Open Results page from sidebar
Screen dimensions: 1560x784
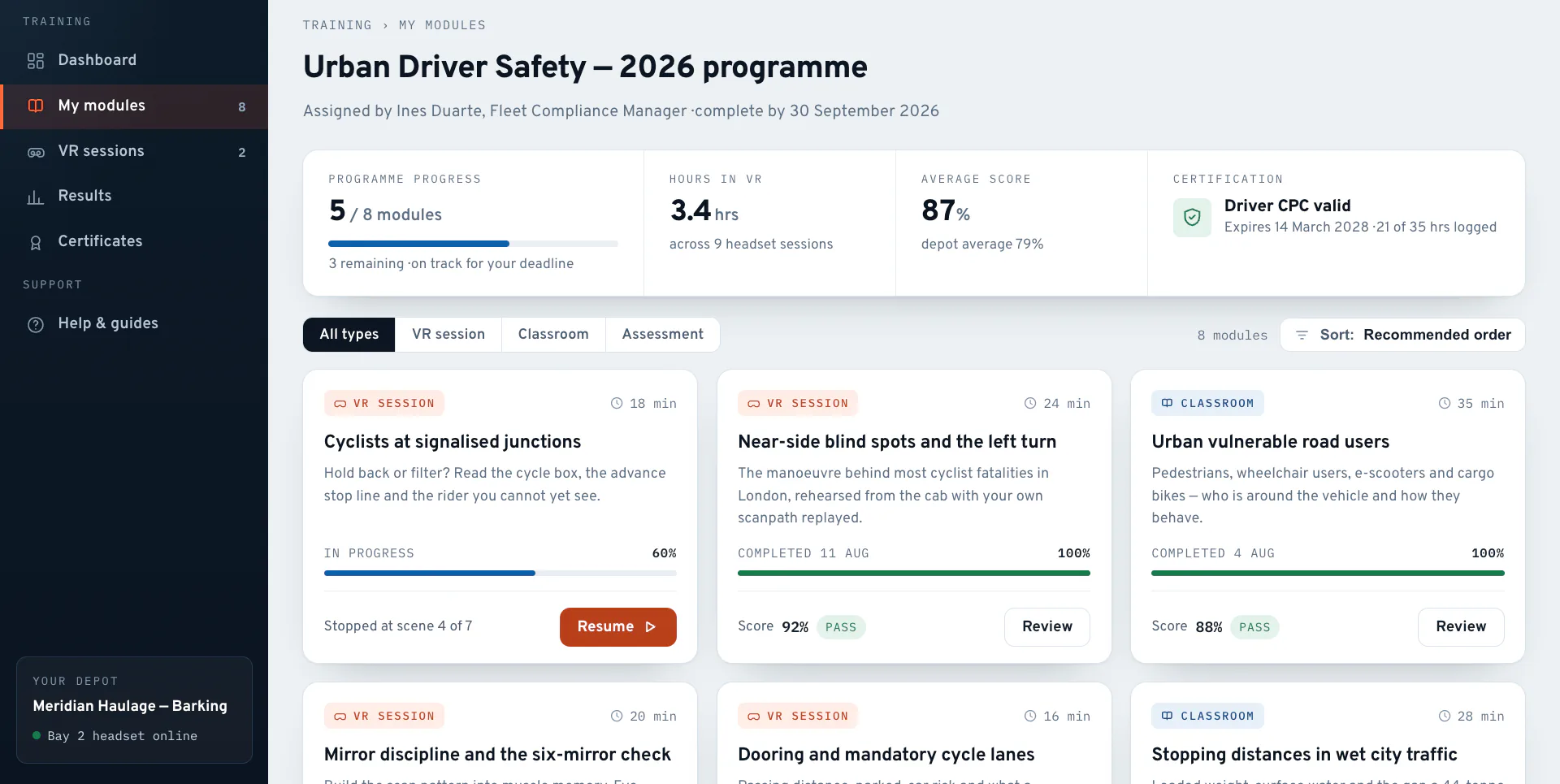134,196
